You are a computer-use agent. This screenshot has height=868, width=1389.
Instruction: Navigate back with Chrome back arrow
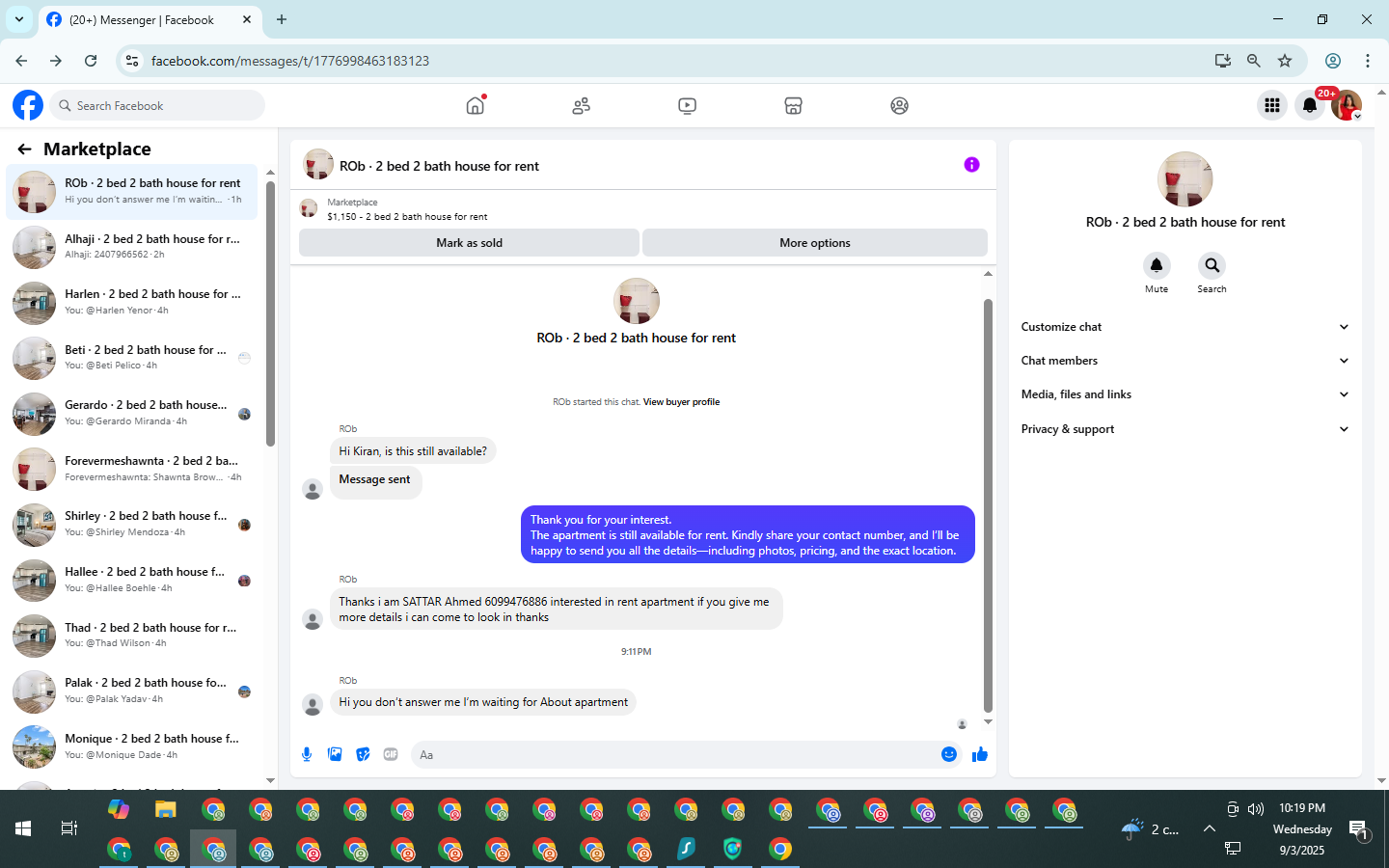pos(21,61)
